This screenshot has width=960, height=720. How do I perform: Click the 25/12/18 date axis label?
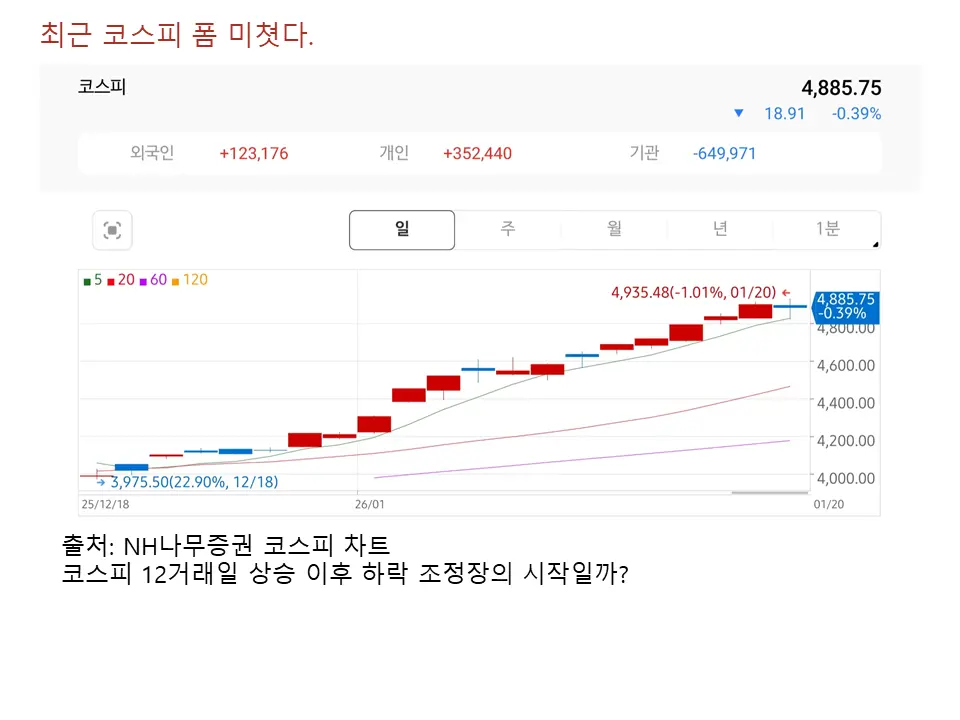[x=105, y=504]
